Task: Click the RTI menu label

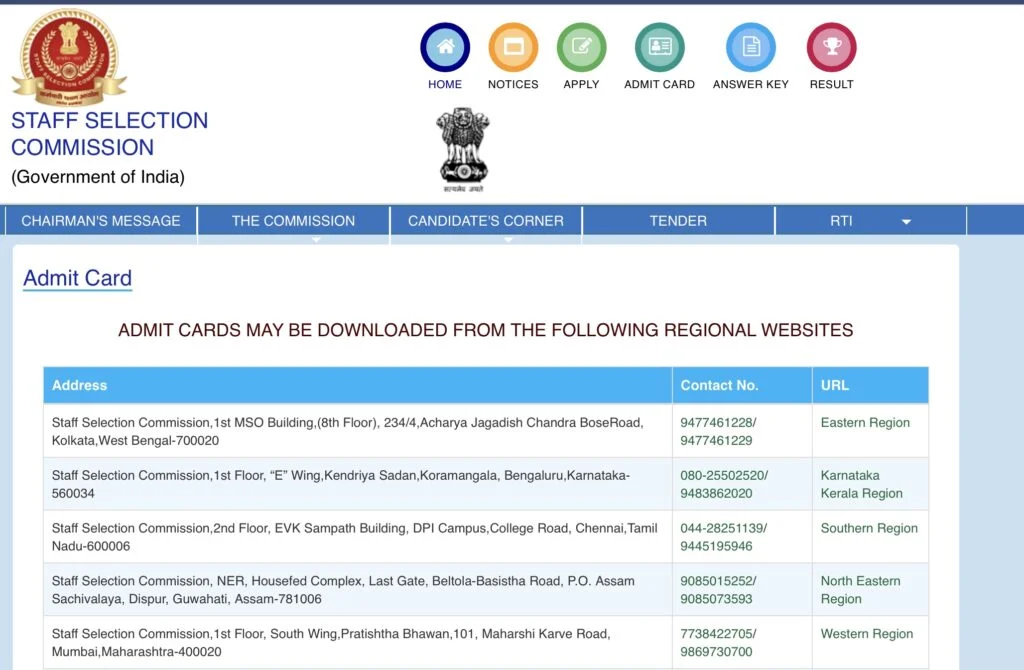Action: (x=841, y=221)
